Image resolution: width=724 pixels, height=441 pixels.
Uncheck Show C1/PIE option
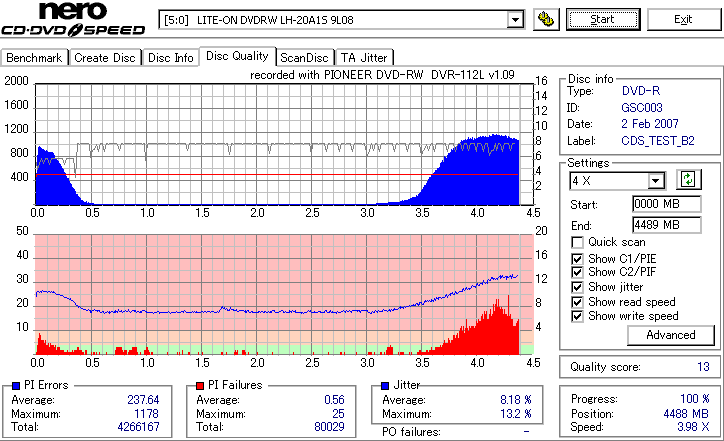(577, 259)
